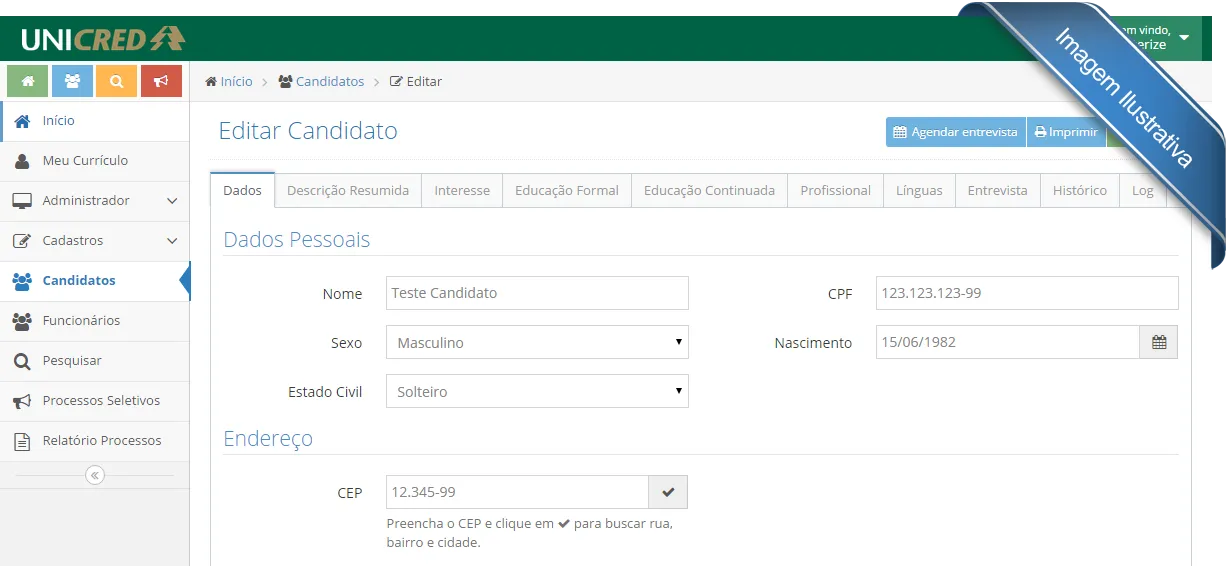Screen dimensions: 1227x566
Task: Switch to the Educação Formal tab
Action: (566, 190)
